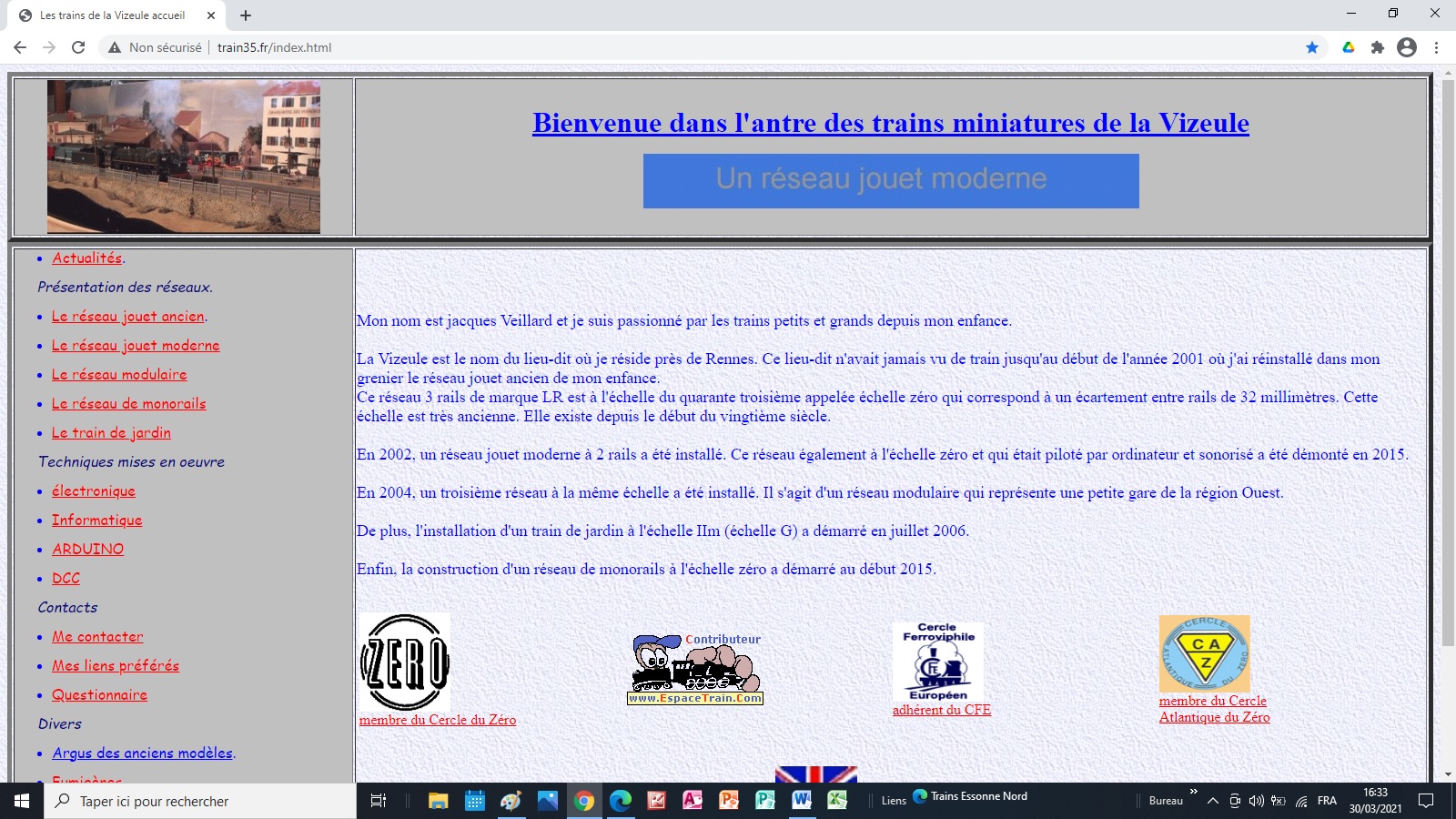Screen dimensions: 1456x819
Task: Open the 'Me contacter' link
Action: 97,637
